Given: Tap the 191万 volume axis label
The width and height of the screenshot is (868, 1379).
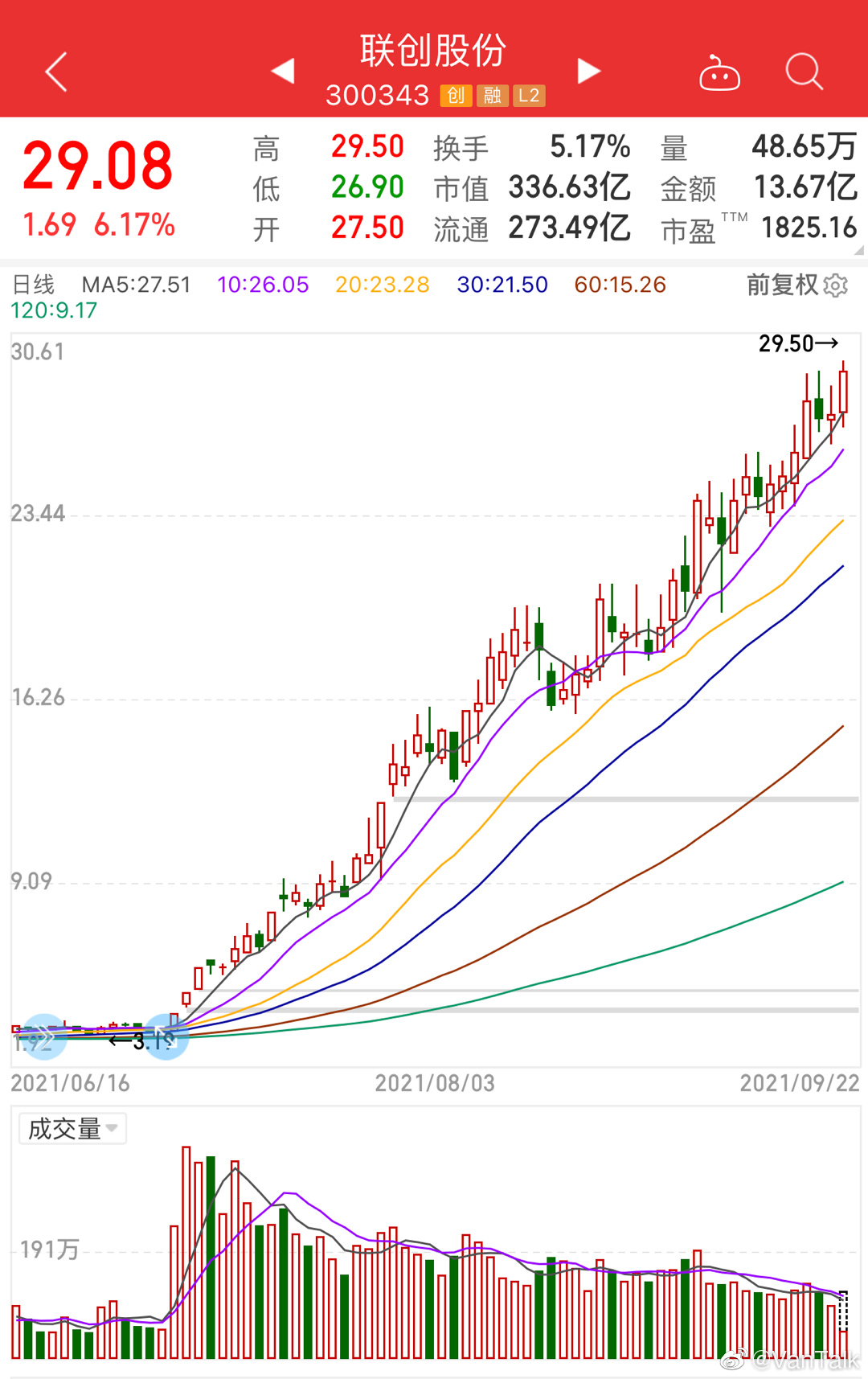Looking at the screenshot, I should [50, 1250].
